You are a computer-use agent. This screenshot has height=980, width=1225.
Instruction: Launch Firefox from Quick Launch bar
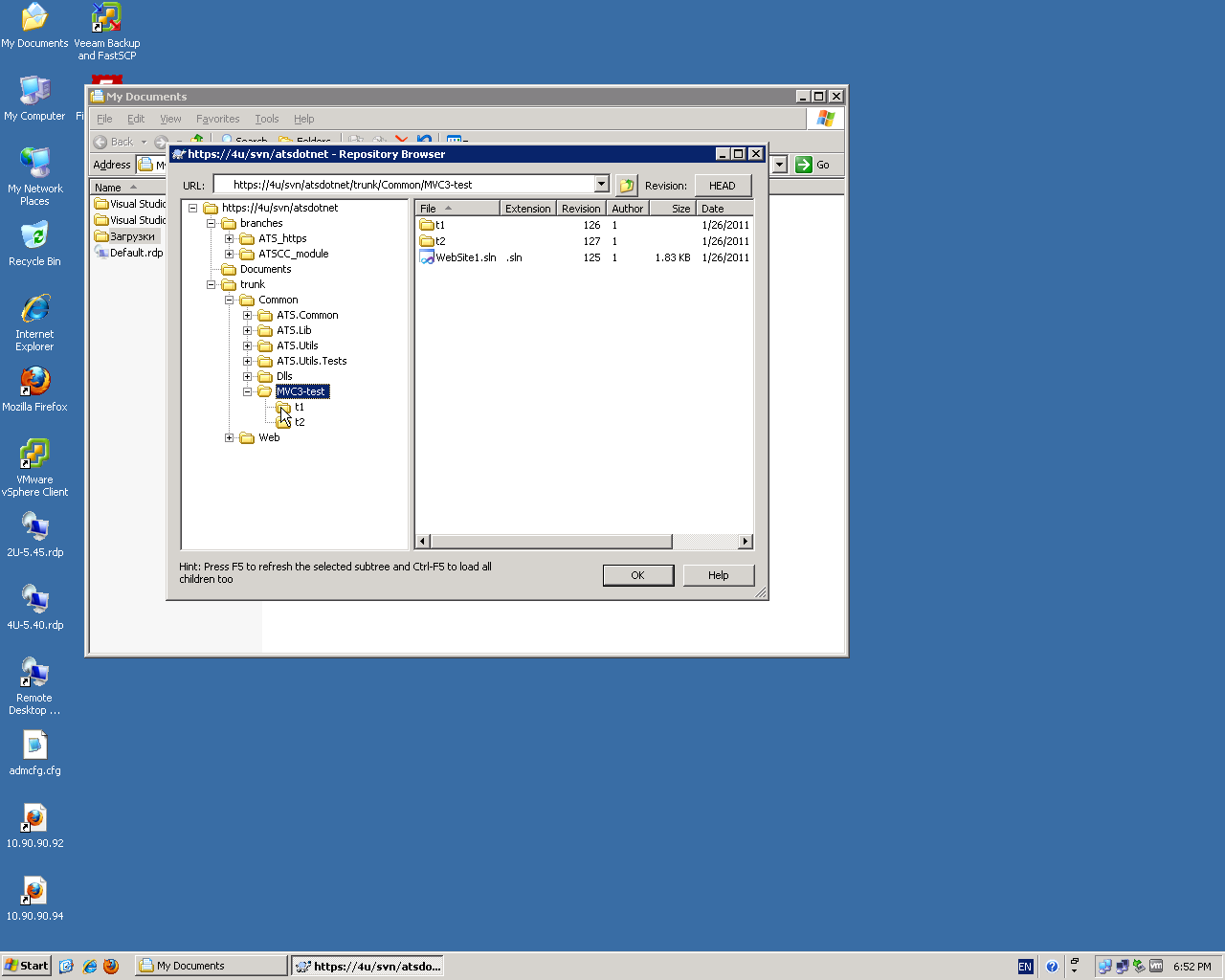[x=111, y=966]
